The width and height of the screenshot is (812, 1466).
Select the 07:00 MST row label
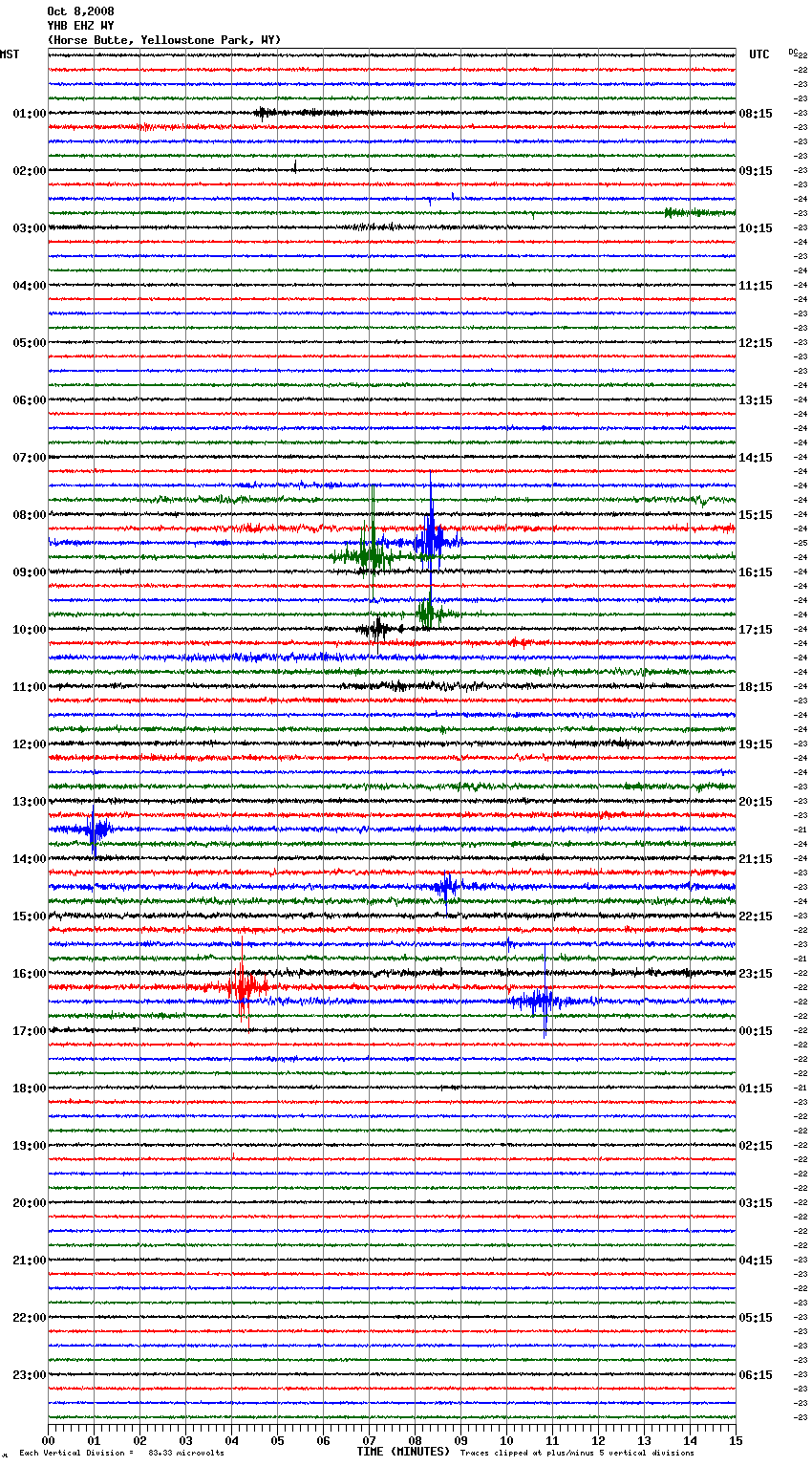[30, 458]
